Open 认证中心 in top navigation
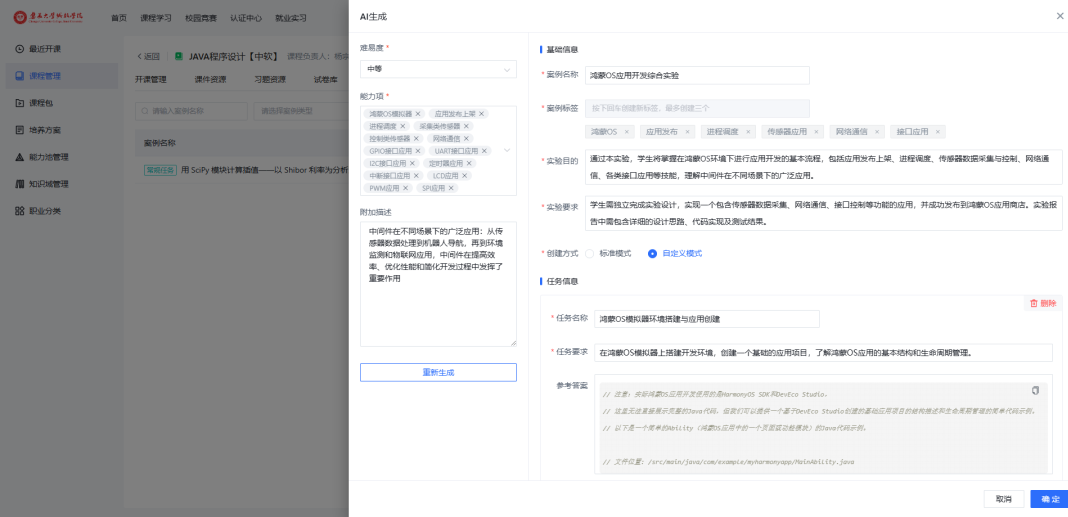 [246, 18]
